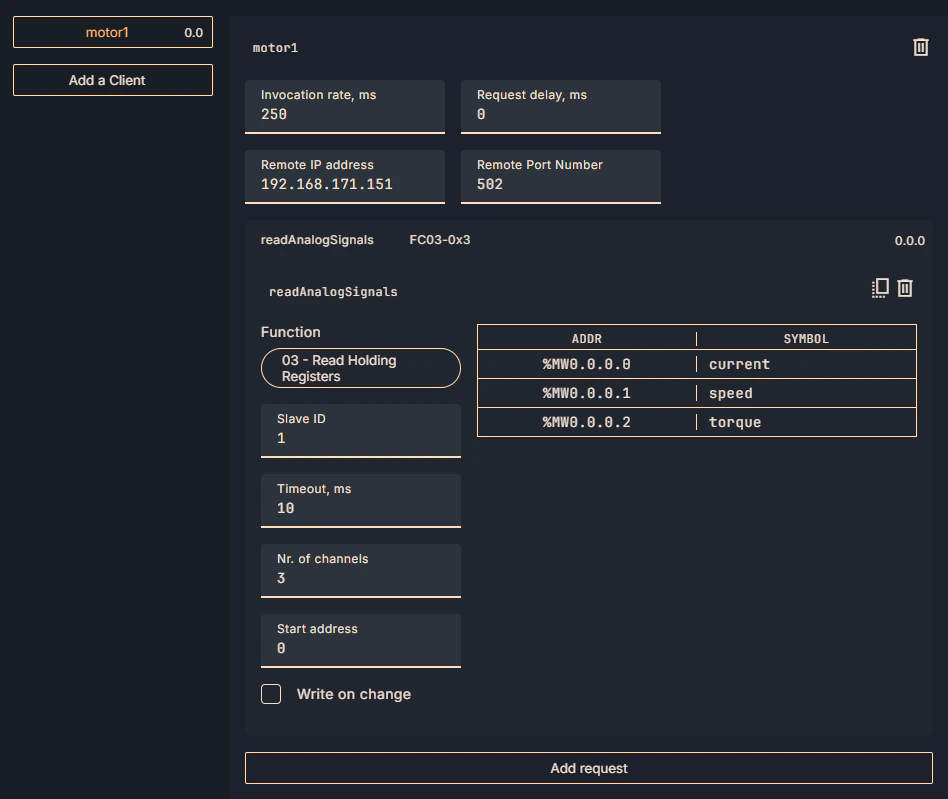Viewport: 948px width, 799px height.
Task: Click the Function label
Action: (290, 332)
